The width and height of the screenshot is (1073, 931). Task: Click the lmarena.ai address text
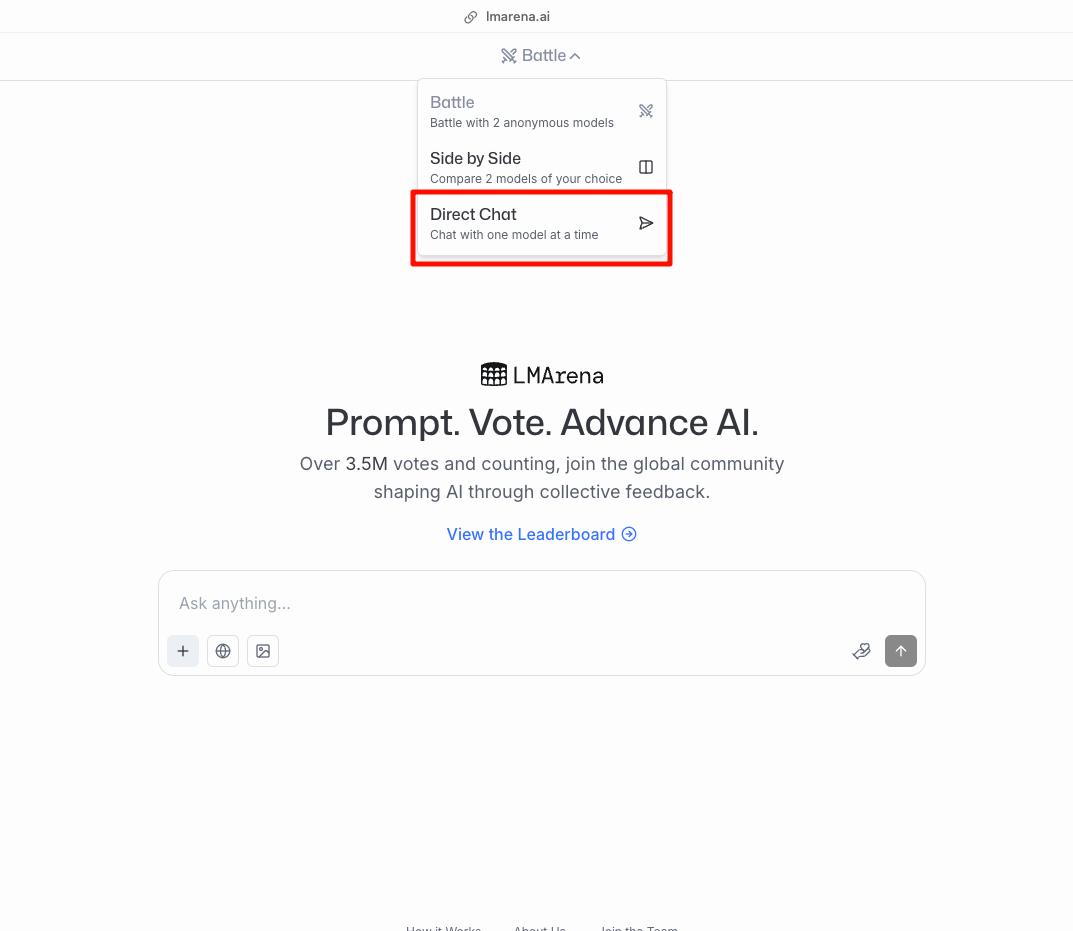[x=517, y=16]
